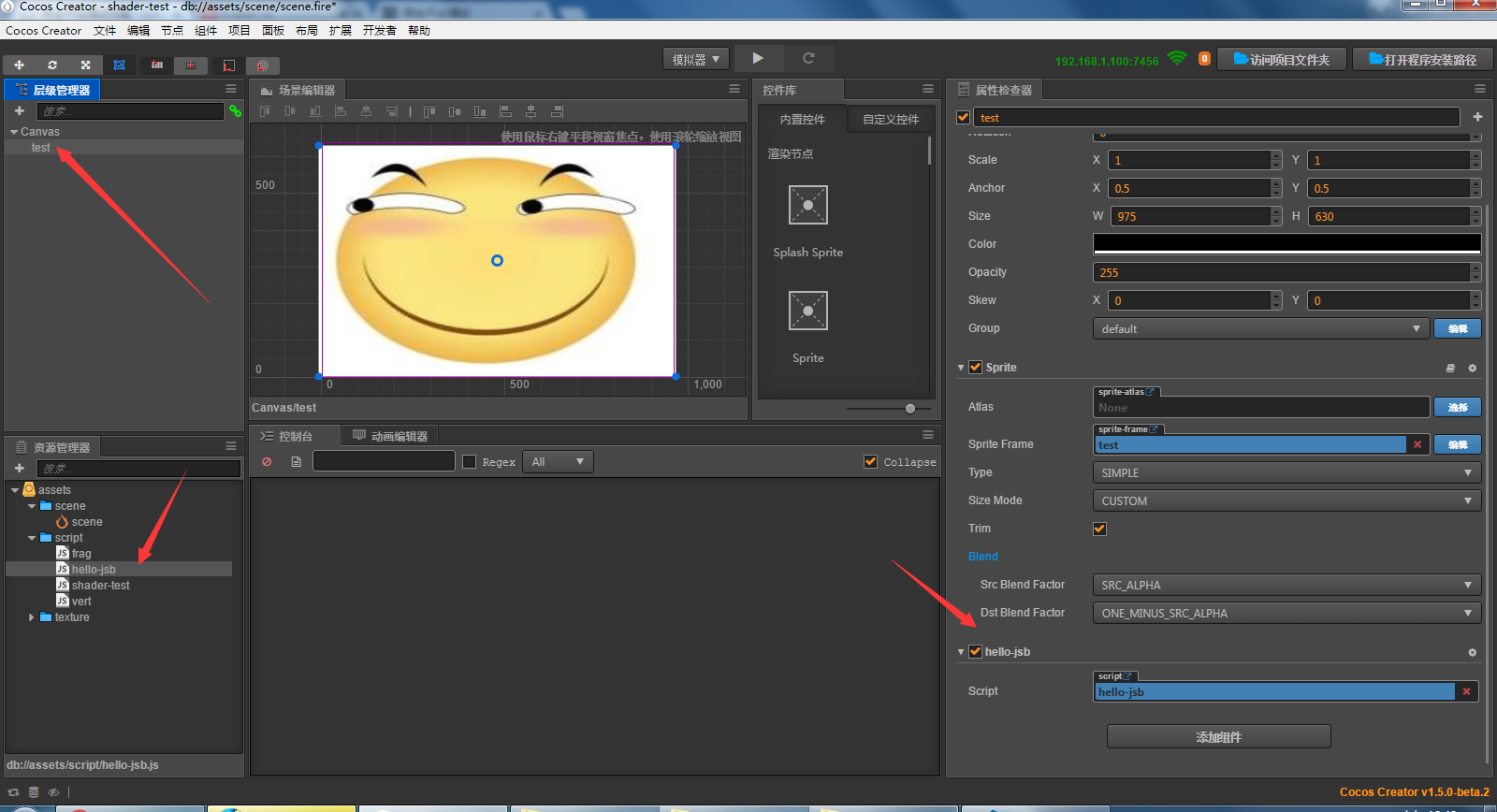This screenshot has width=1497, height=812.
Task: Open the hierarchy panel menu icon
Action: [231, 89]
